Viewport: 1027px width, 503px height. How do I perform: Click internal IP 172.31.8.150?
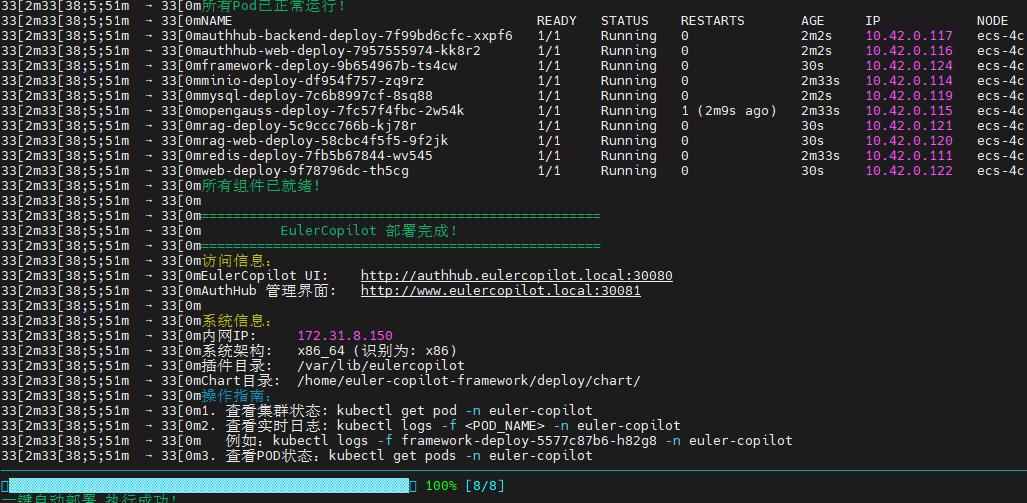pos(345,336)
